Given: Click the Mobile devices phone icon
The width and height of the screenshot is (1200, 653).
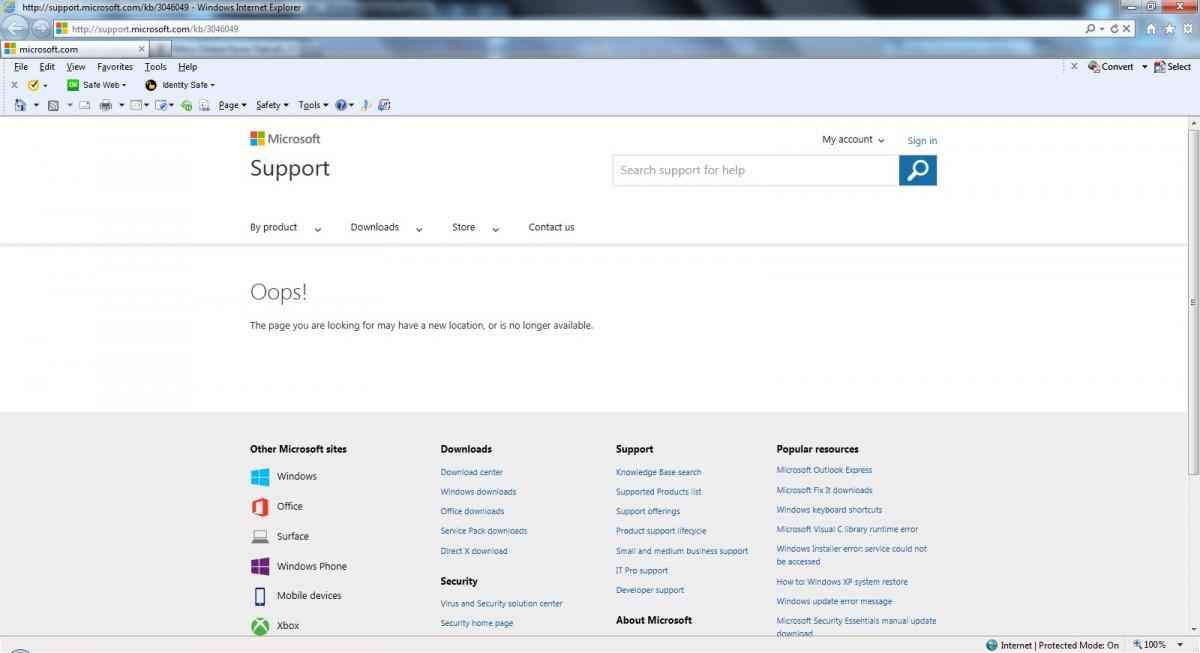Looking at the screenshot, I should (x=260, y=596).
